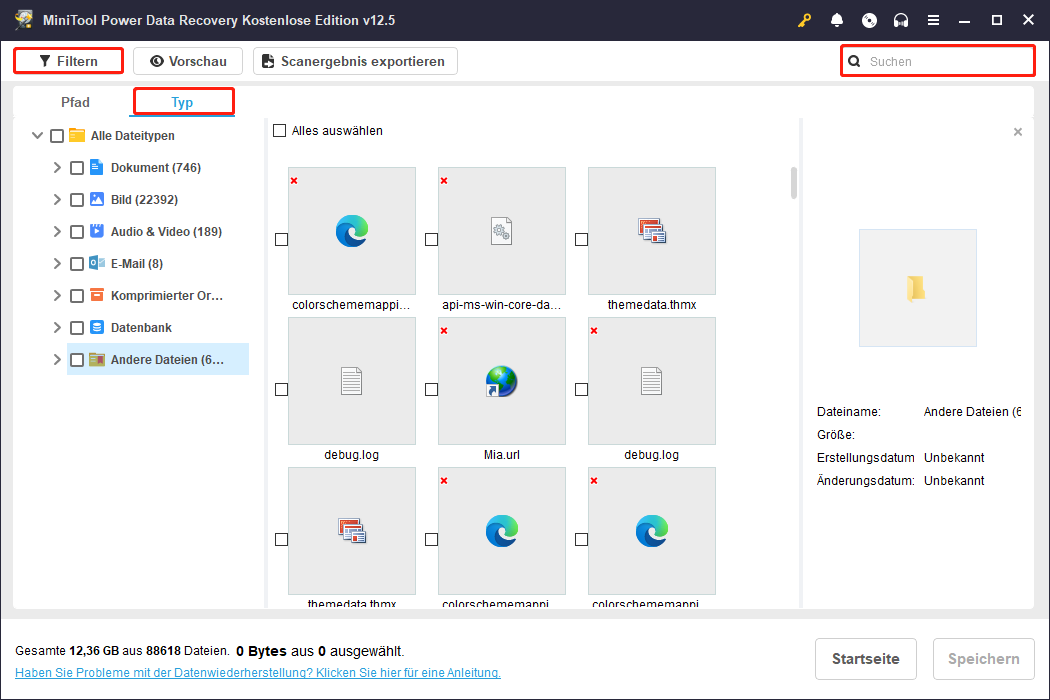Screen dimensions: 1050x700
Task: Select the Mia.url file thumbnail
Action: pyautogui.click(x=502, y=381)
